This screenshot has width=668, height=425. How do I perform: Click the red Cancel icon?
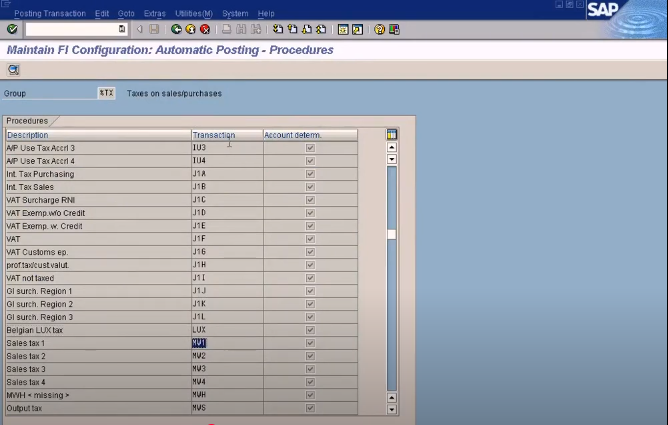(x=205, y=29)
